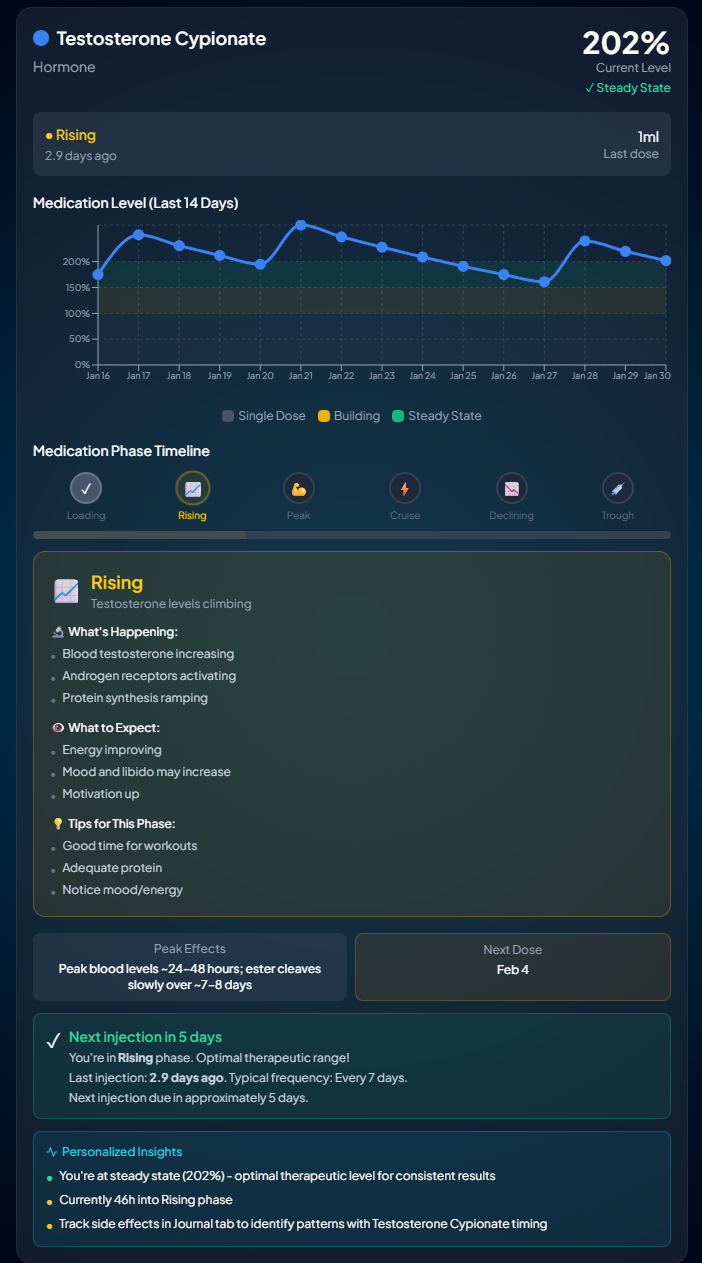The image size is (702, 1263).
Task: Click the Blood testosterone increasing bullet
Action: pos(148,654)
